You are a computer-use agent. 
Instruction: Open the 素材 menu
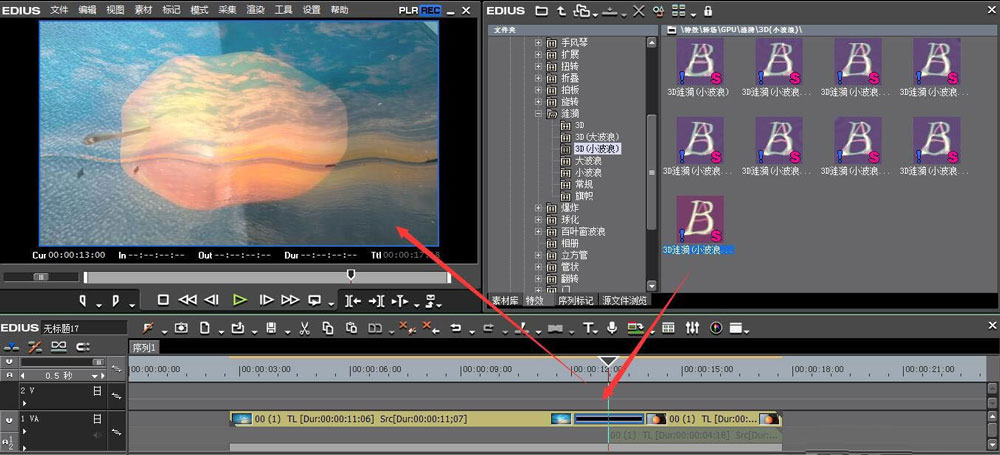(143, 10)
